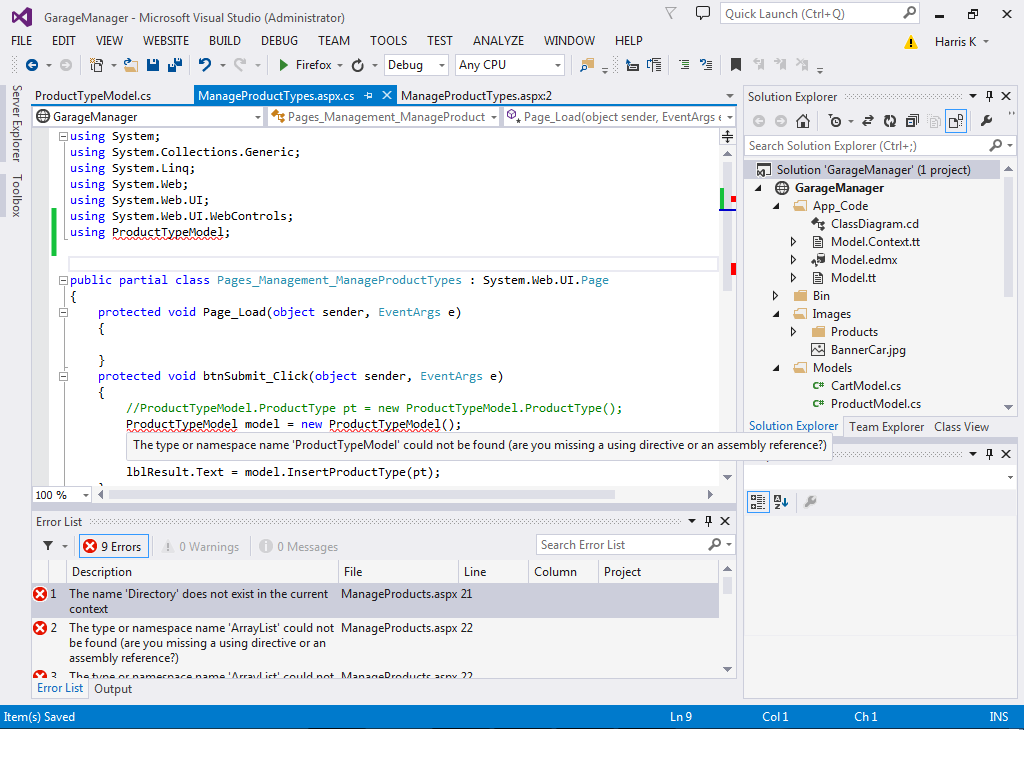This screenshot has width=1024, height=768.
Task: Open the BUILD menu
Action: [224, 41]
